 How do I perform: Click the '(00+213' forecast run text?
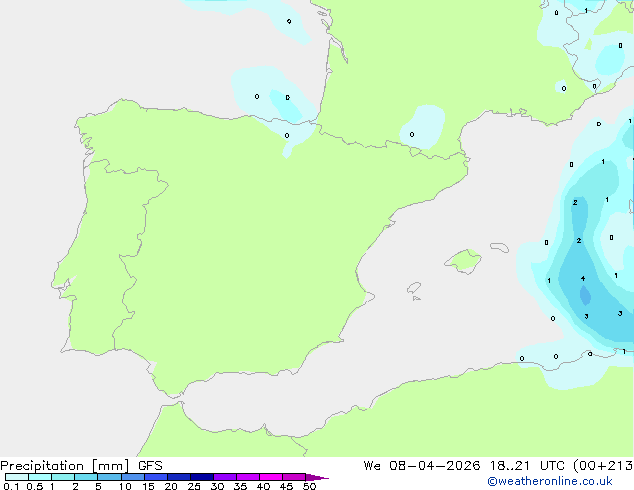click(x=603, y=466)
